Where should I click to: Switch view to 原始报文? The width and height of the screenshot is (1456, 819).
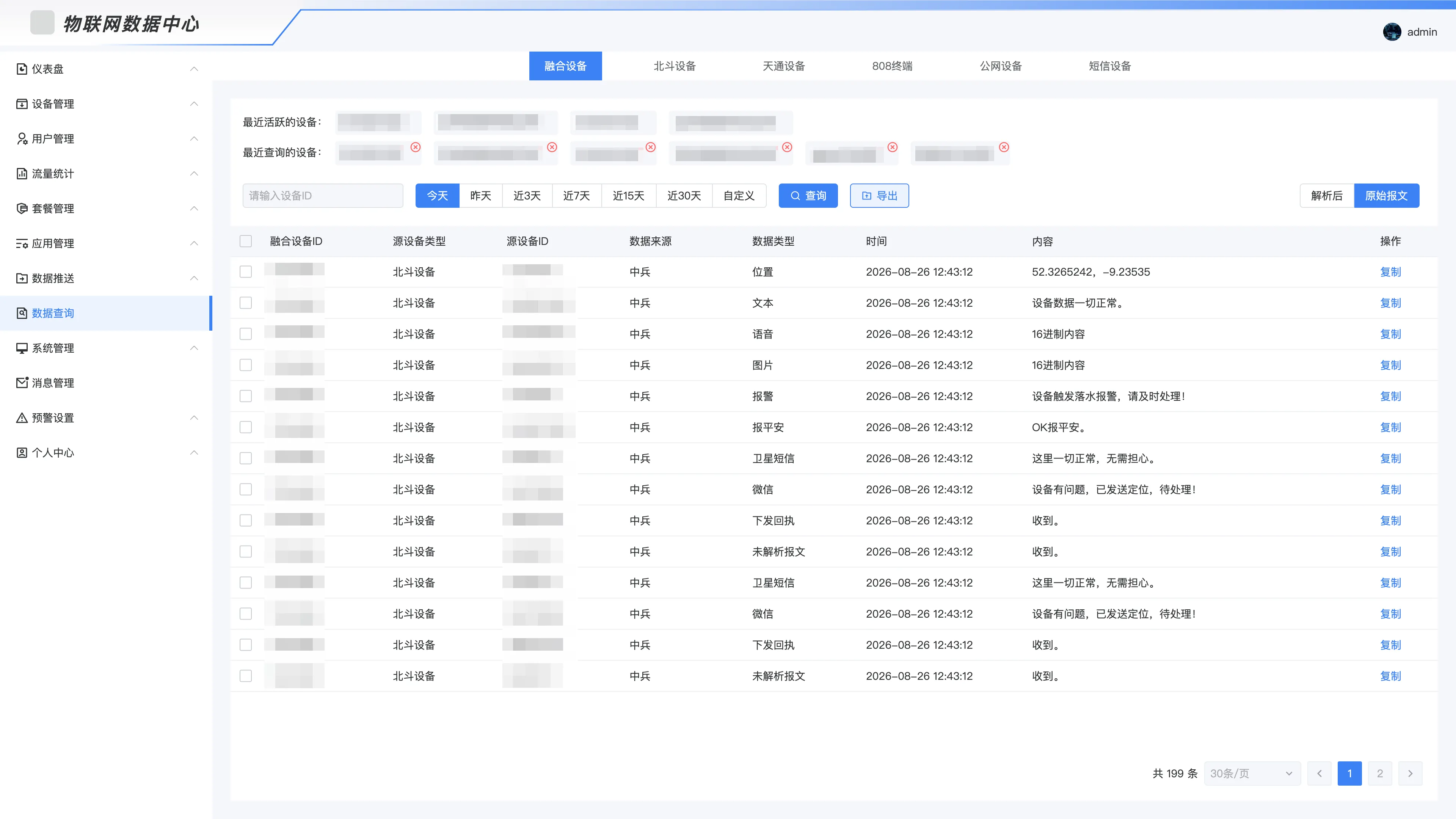(1386, 196)
